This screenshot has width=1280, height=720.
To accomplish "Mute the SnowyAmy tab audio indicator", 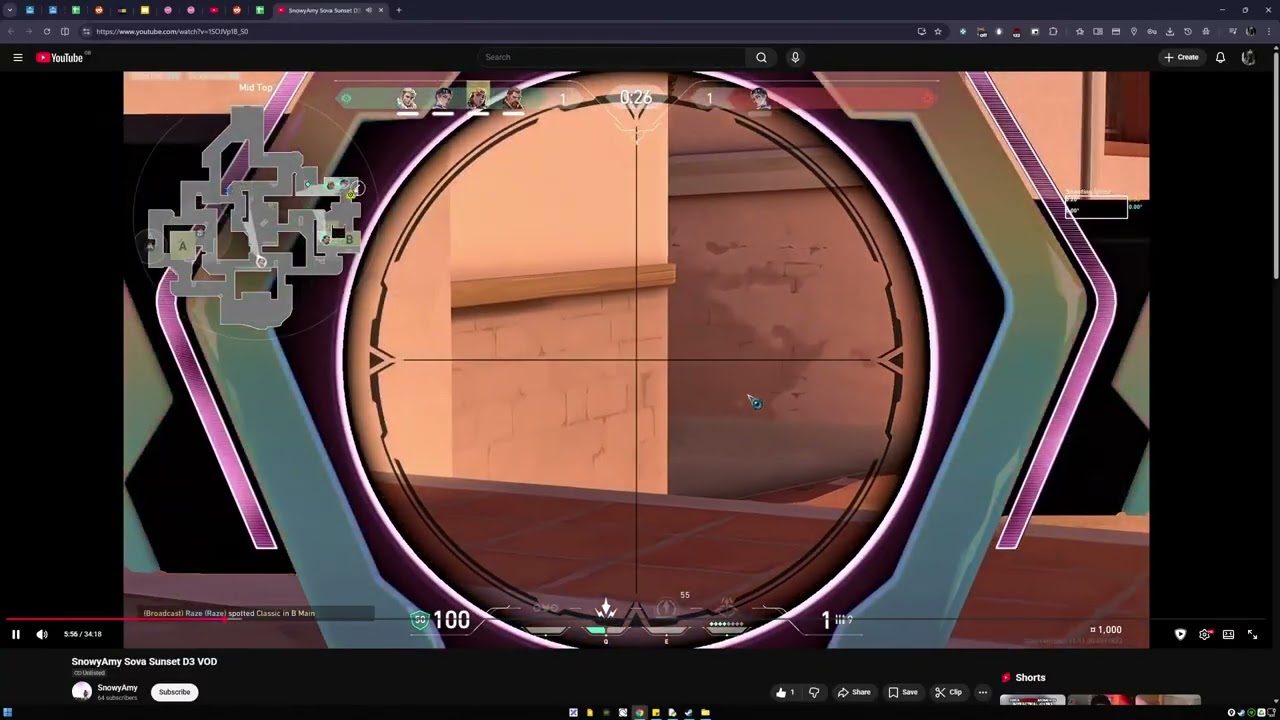I will pos(369,10).
